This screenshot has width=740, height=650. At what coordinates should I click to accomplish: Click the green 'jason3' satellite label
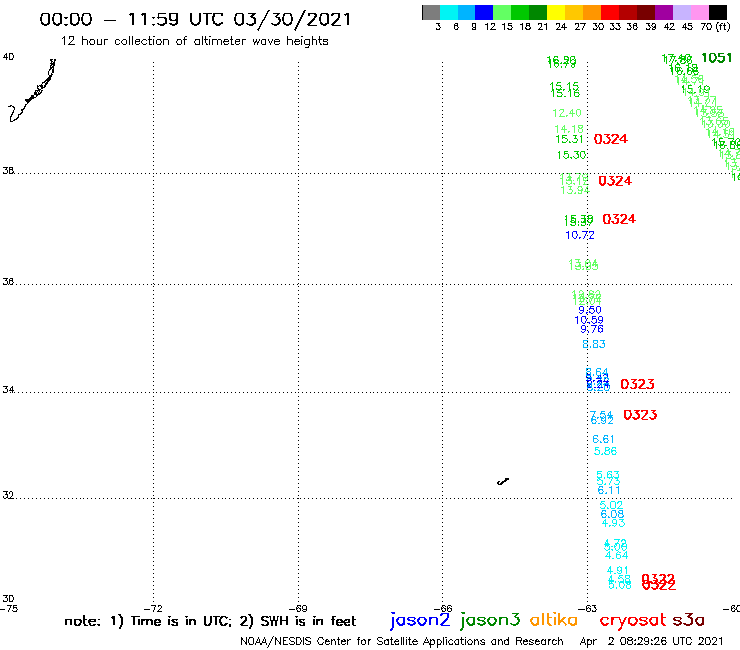pos(490,620)
